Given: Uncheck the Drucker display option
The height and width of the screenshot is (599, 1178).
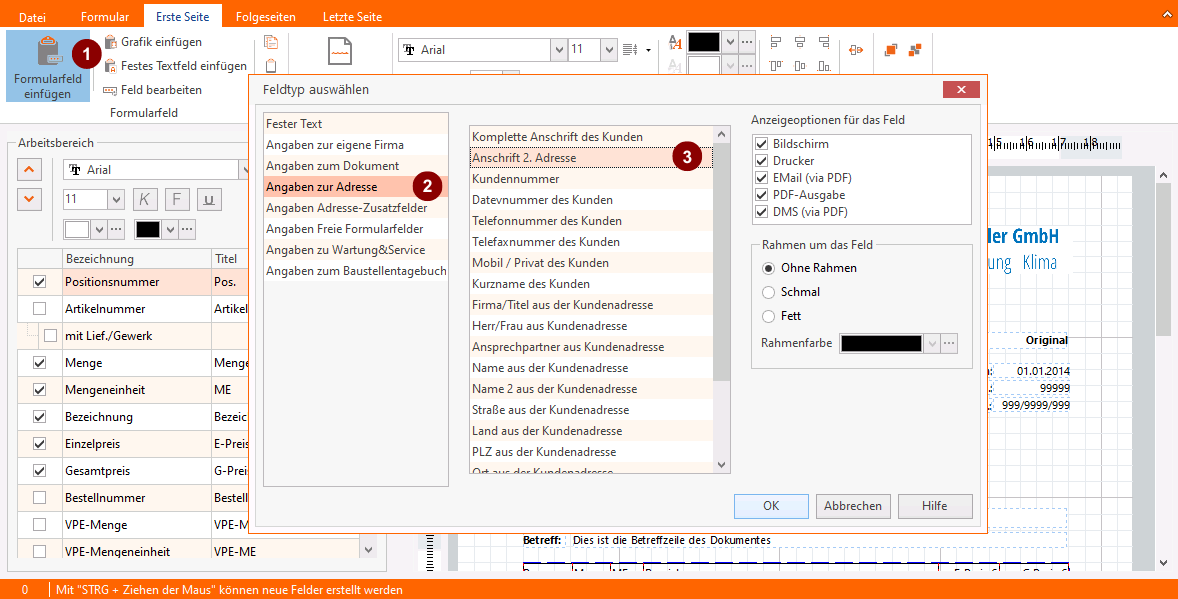Looking at the screenshot, I should pyautogui.click(x=761, y=161).
